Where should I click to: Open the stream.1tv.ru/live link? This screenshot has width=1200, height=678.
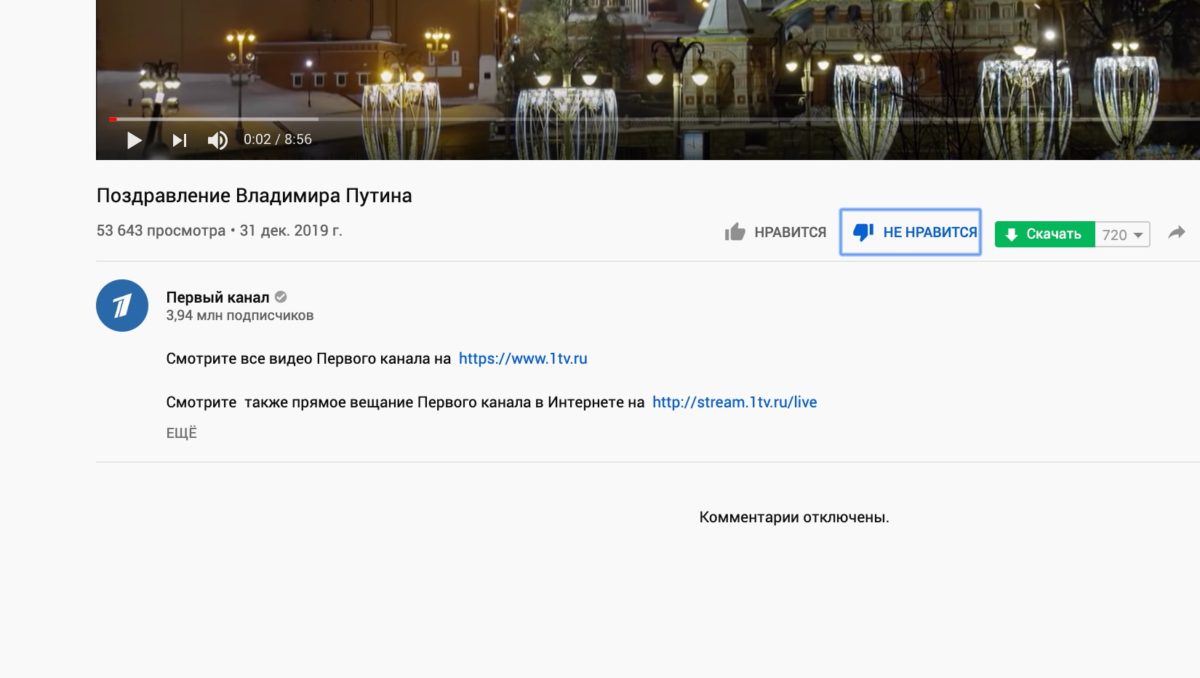(734, 402)
